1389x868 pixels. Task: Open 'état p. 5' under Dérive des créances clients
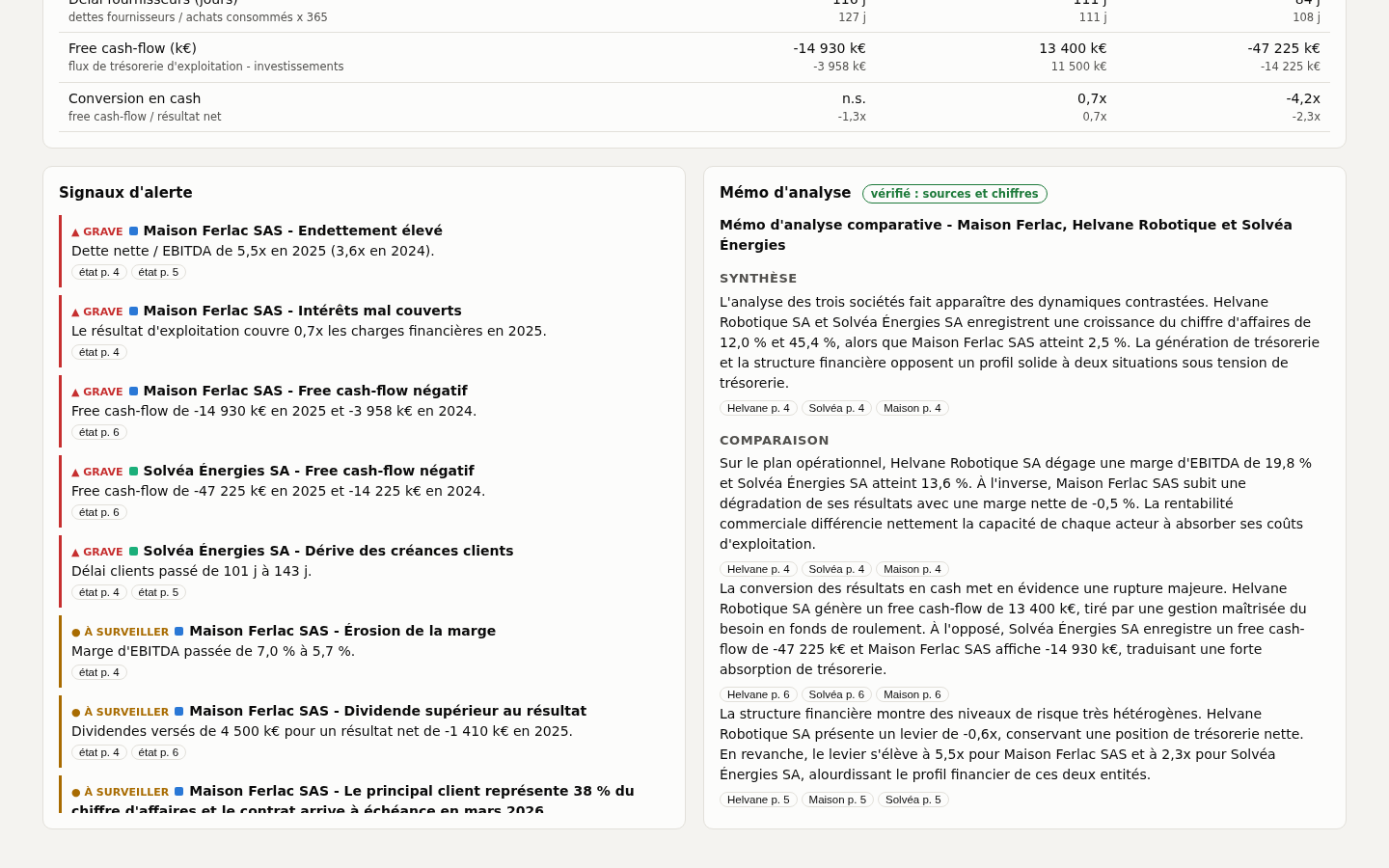(158, 592)
